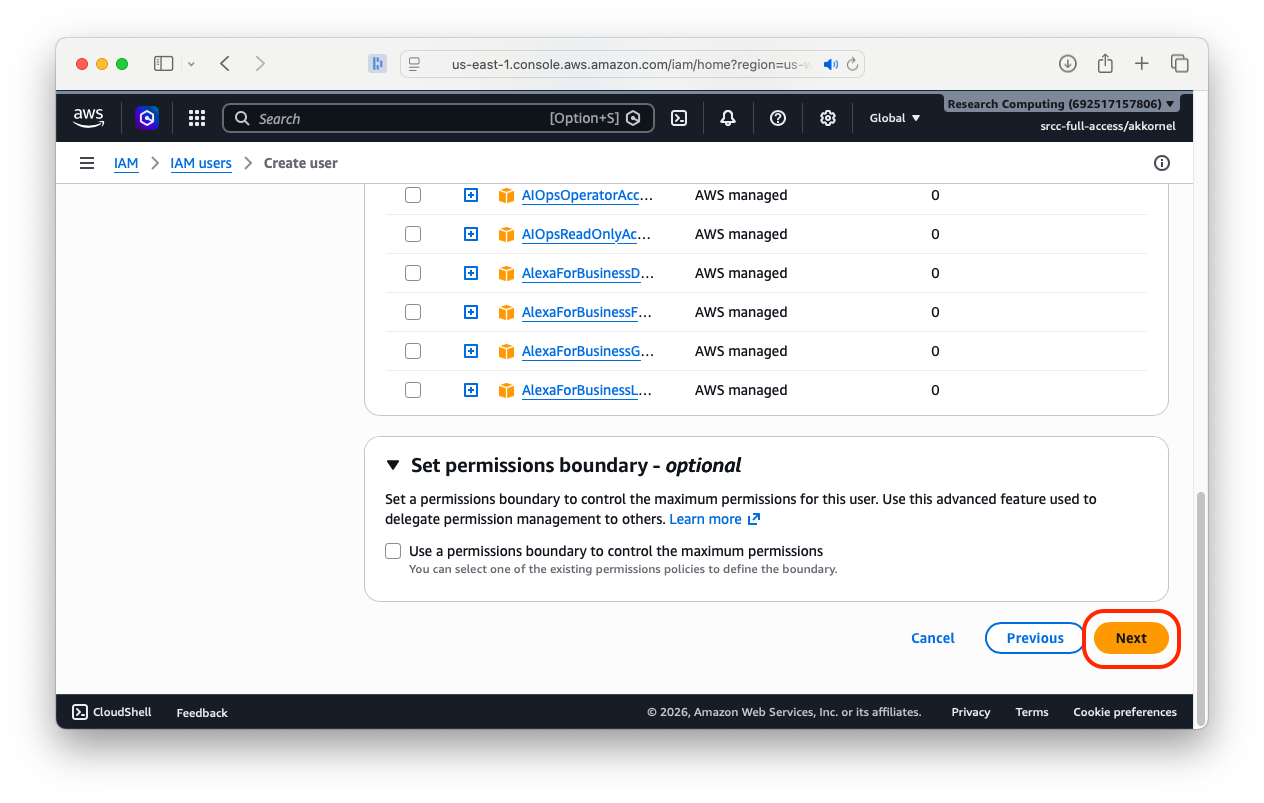Screen dimensions: 1264x803
Task: Open AlexaForBusinessD policy link
Action: (x=588, y=273)
